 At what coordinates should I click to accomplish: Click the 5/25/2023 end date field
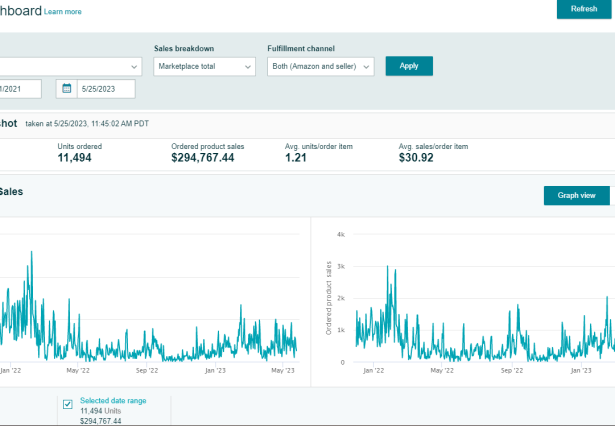pyautogui.click(x=105, y=89)
